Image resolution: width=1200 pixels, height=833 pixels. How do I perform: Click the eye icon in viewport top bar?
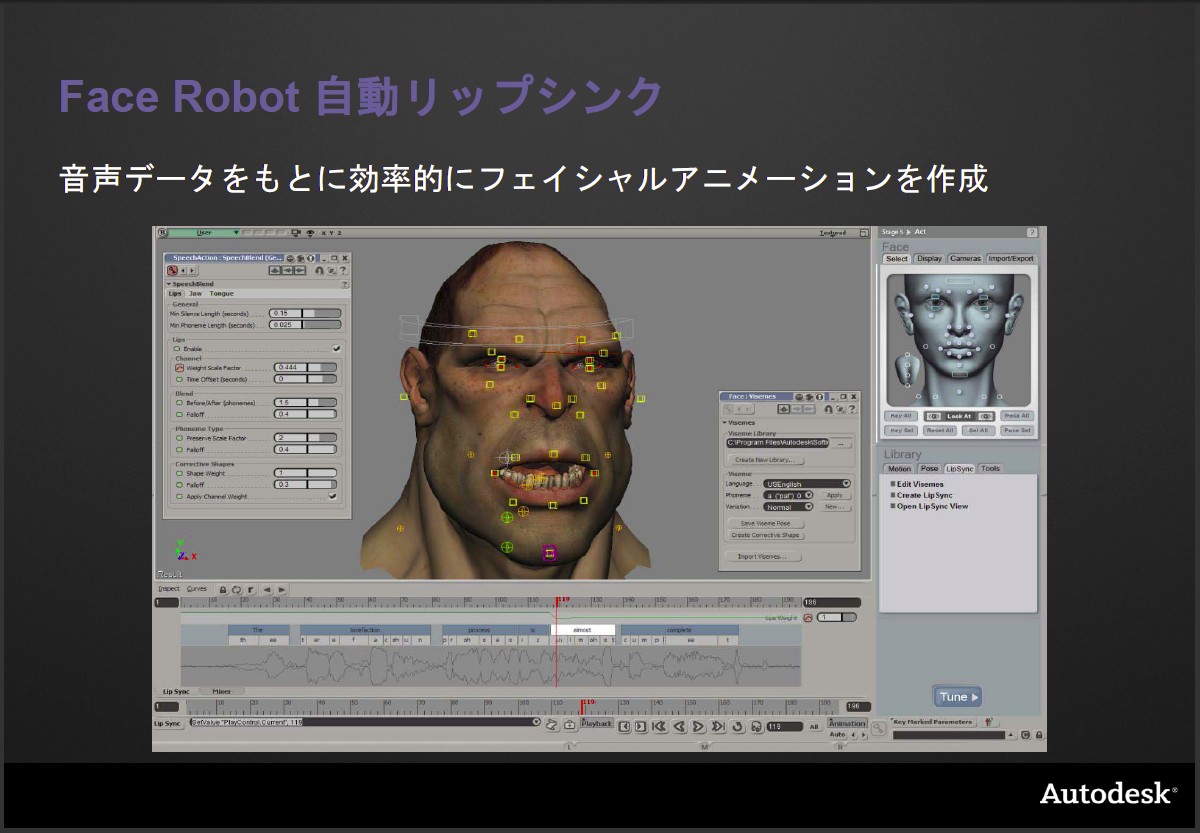click(310, 232)
